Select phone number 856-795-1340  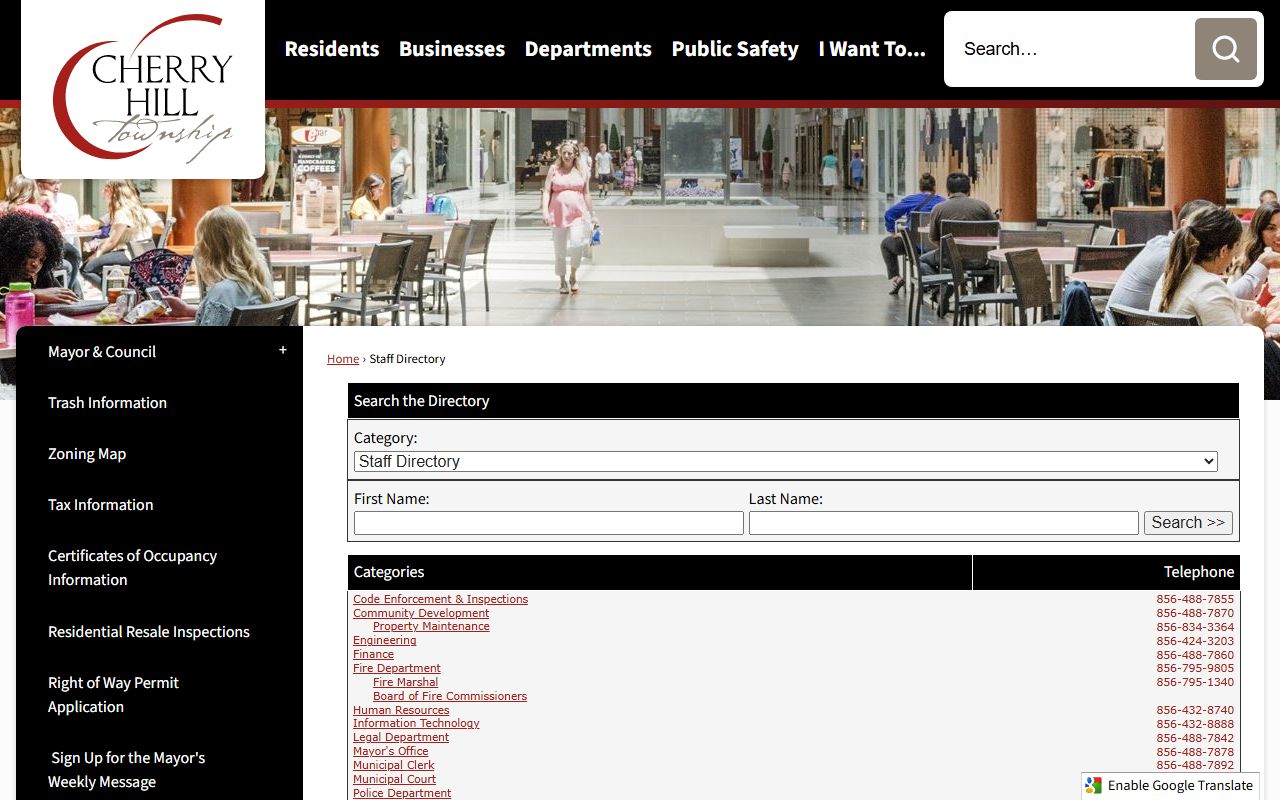click(x=1195, y=682)
